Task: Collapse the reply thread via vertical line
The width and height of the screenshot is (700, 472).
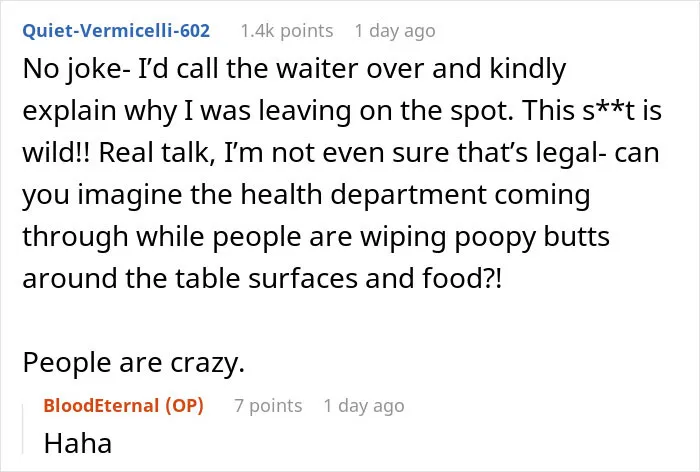Action: pyautogui.click(x=23, y=429)
